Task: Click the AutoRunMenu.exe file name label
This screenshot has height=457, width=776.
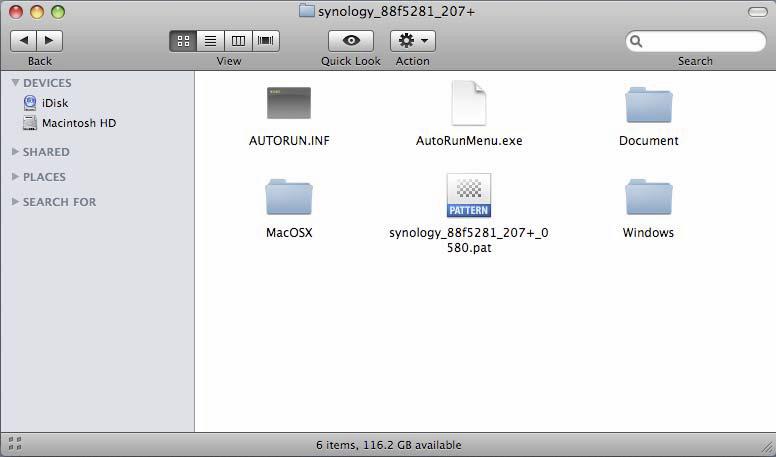Action: pyautogui.click(x=469, y=141)
